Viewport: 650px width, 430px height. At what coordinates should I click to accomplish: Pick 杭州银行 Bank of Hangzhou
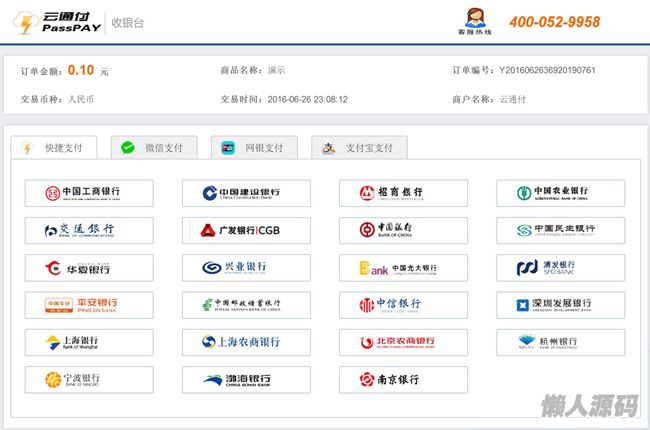pos(560,343)
